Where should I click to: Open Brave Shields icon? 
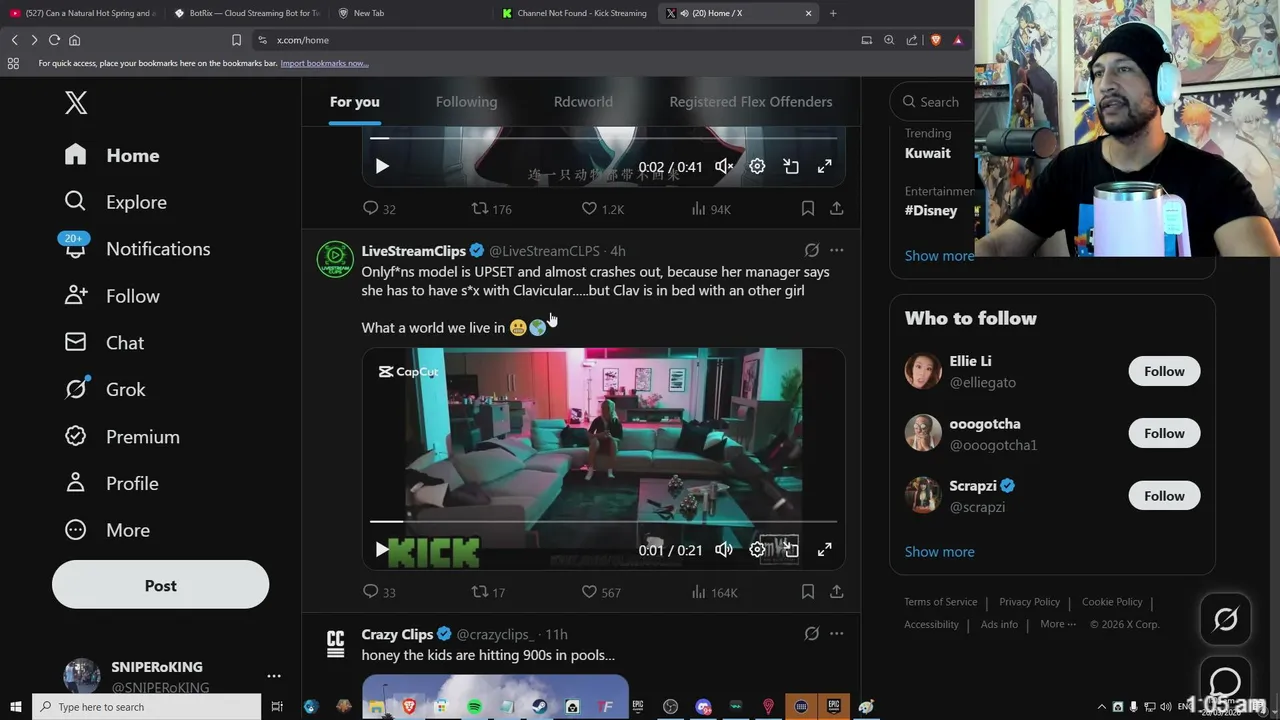[935, 40]
